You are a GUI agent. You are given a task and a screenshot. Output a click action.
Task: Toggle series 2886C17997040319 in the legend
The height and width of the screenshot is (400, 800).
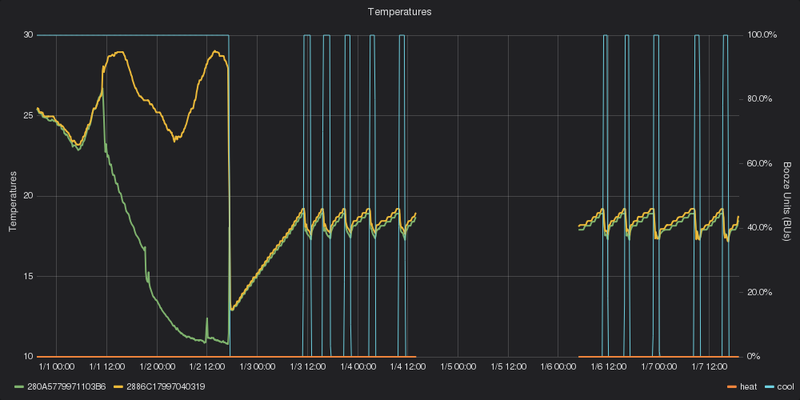166,387
